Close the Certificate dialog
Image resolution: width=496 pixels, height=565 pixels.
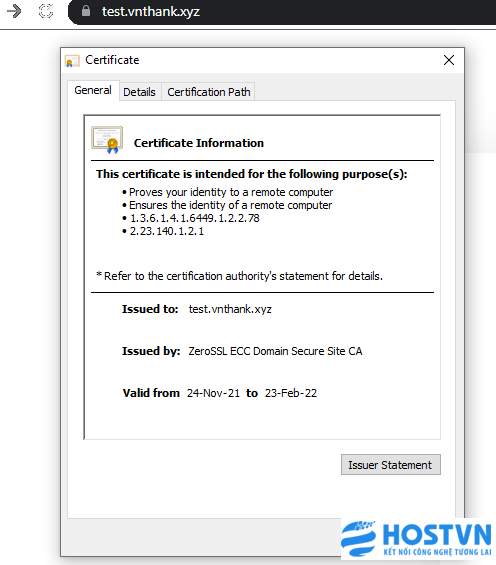click(449, 60)
